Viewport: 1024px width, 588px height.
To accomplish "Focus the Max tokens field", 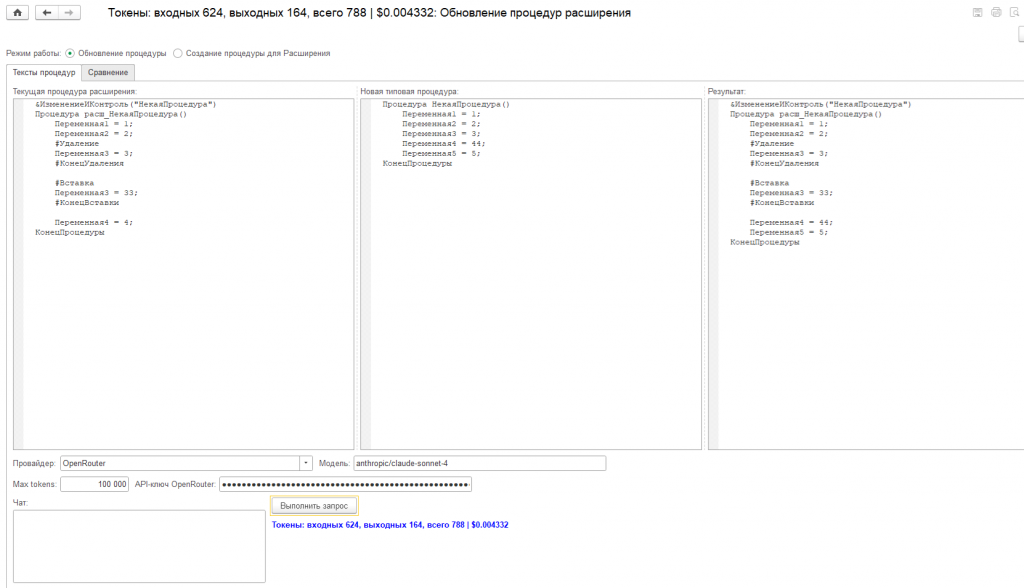I will click(x=94, y=484).
